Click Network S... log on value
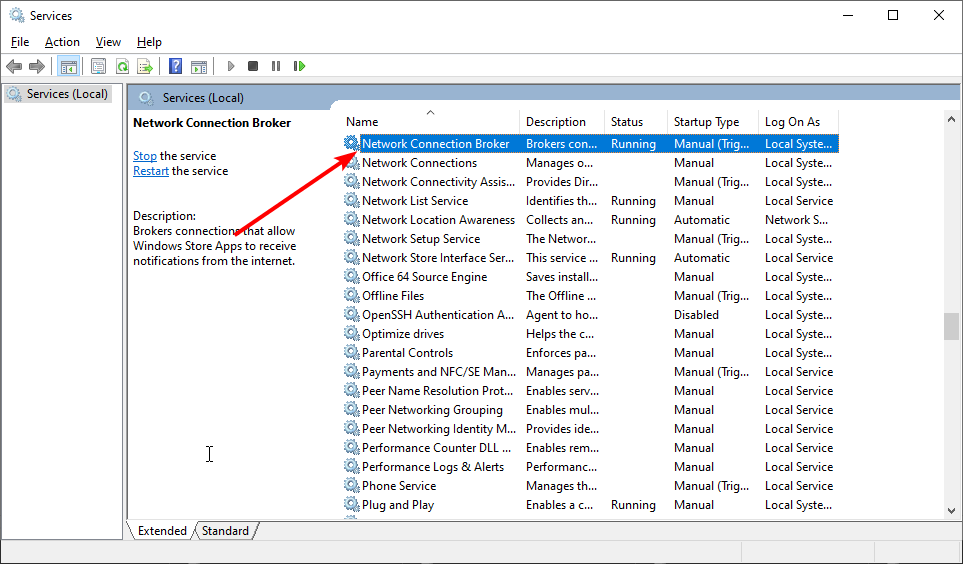Viewport: 963px width, 564px height. click(796, 219)
